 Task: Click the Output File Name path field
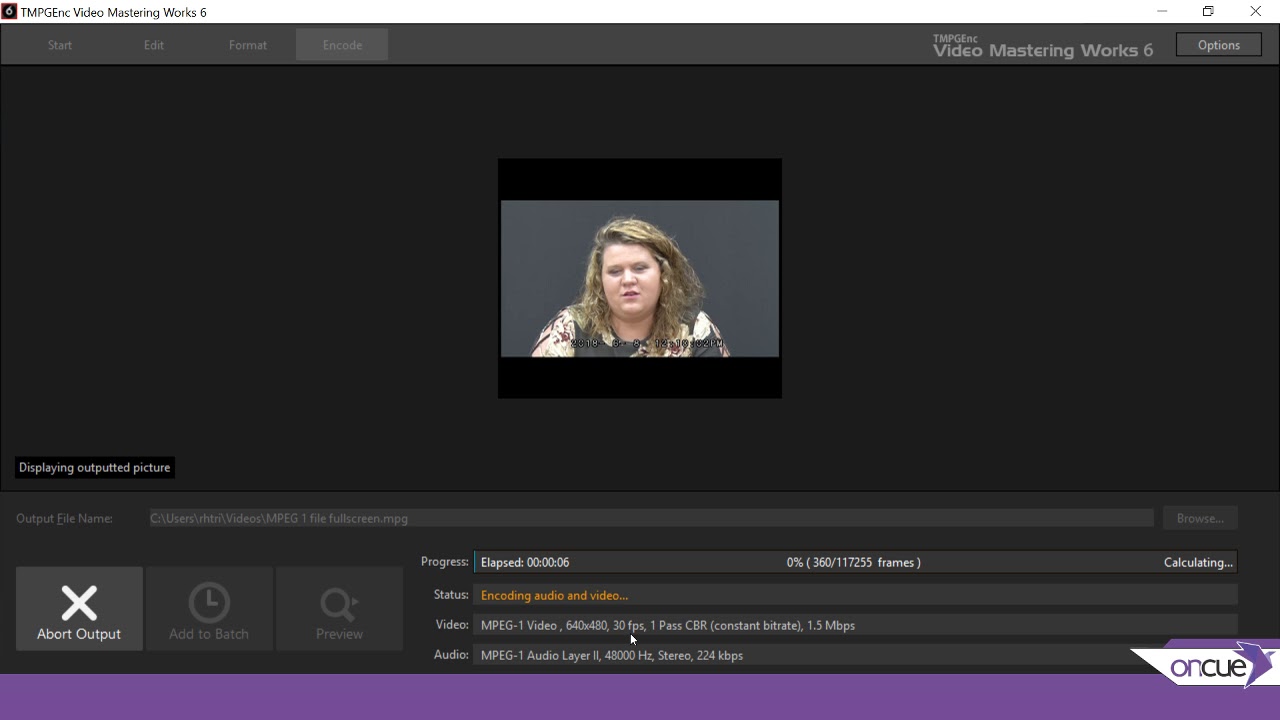[651, 518]
